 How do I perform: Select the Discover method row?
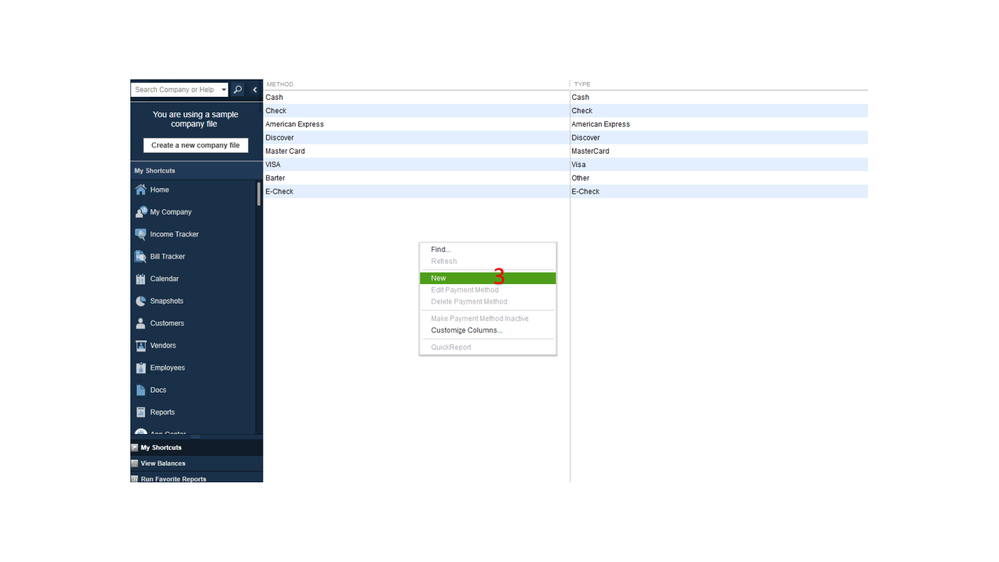[x=566, y=138]
